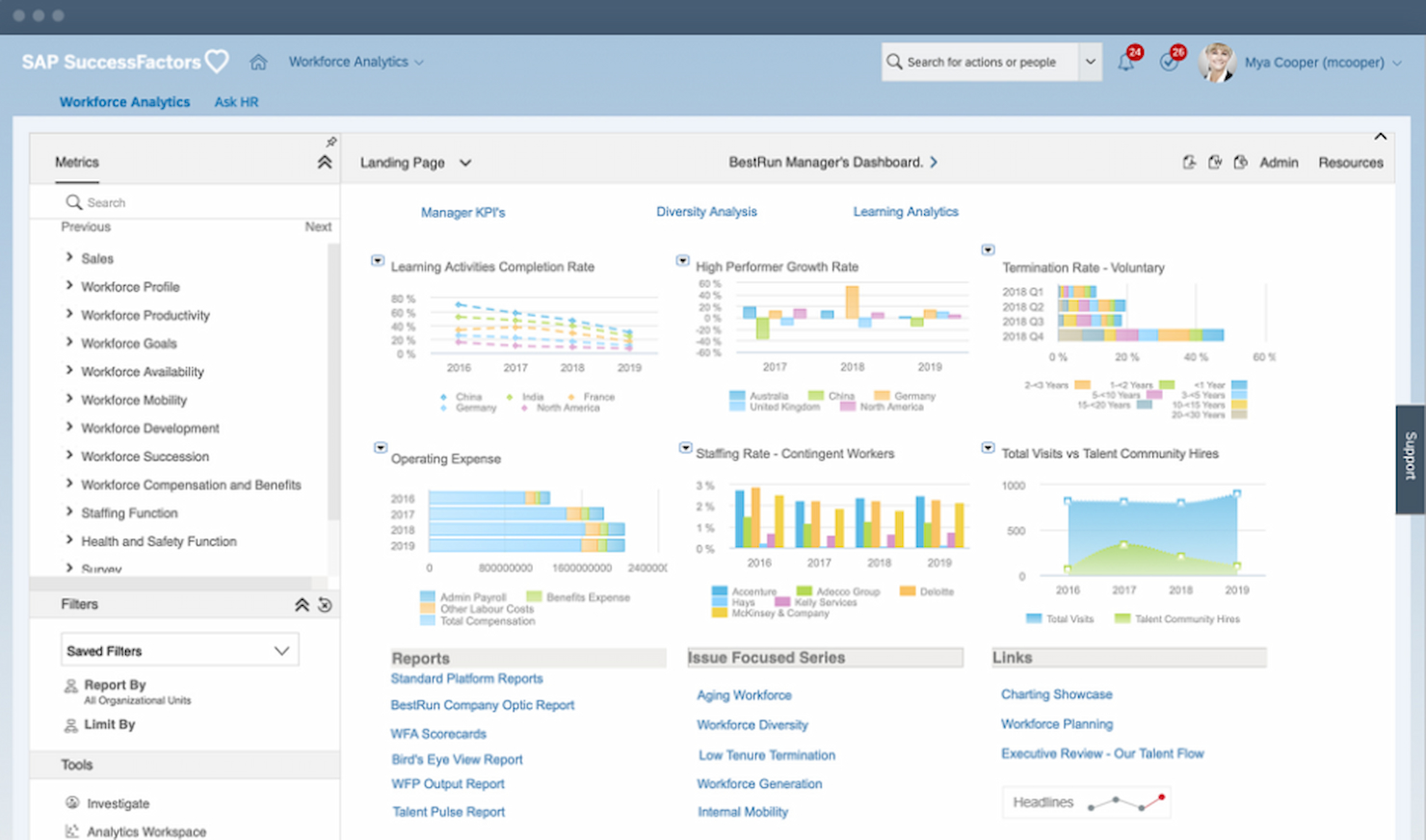Screen dimensions: 1426x840
Task: Expand the Sales metric category
Action: (68, 257)
